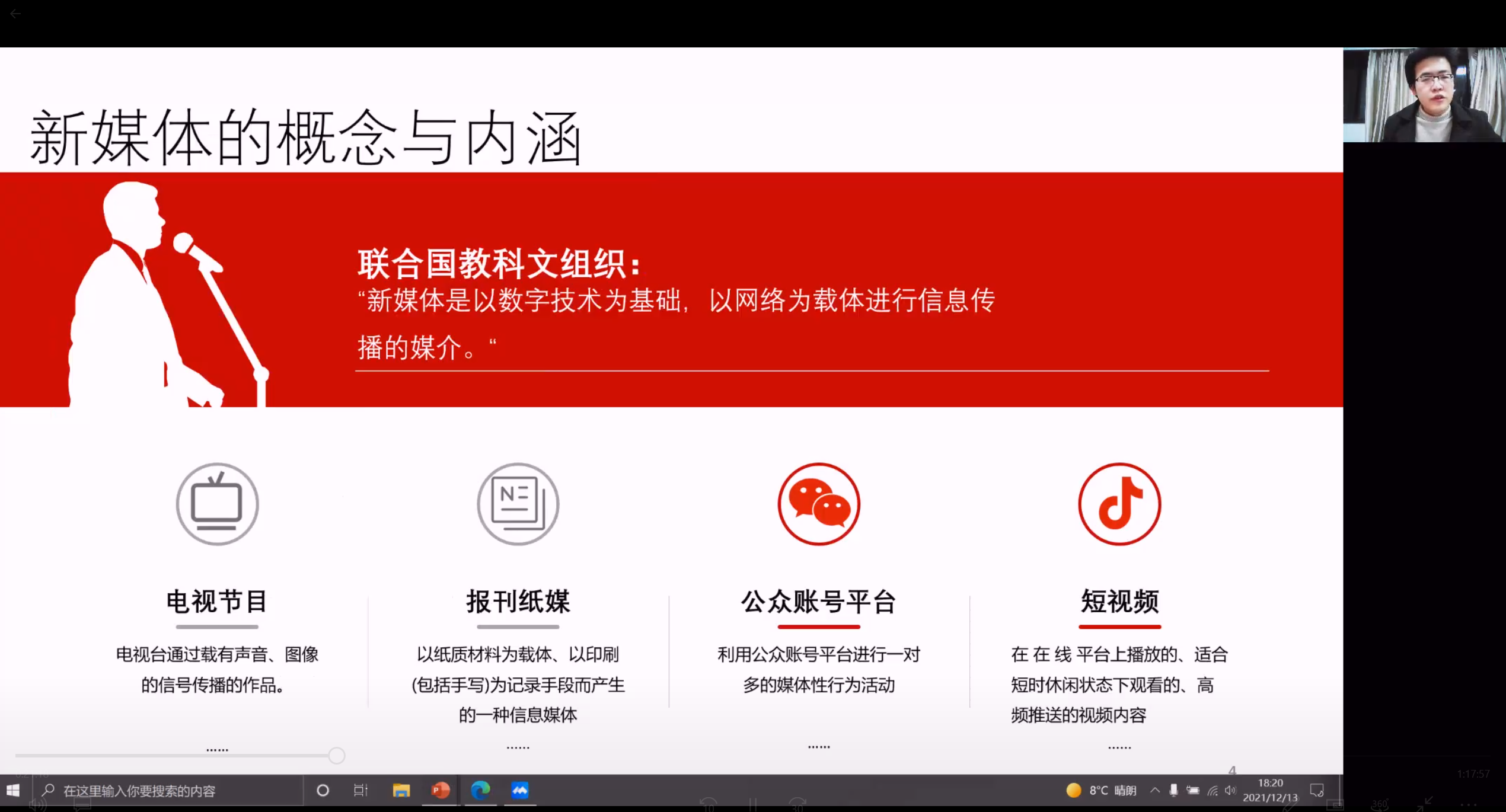
Task: Click the WeChat public account icon
Action: click(x=819, y=504)
